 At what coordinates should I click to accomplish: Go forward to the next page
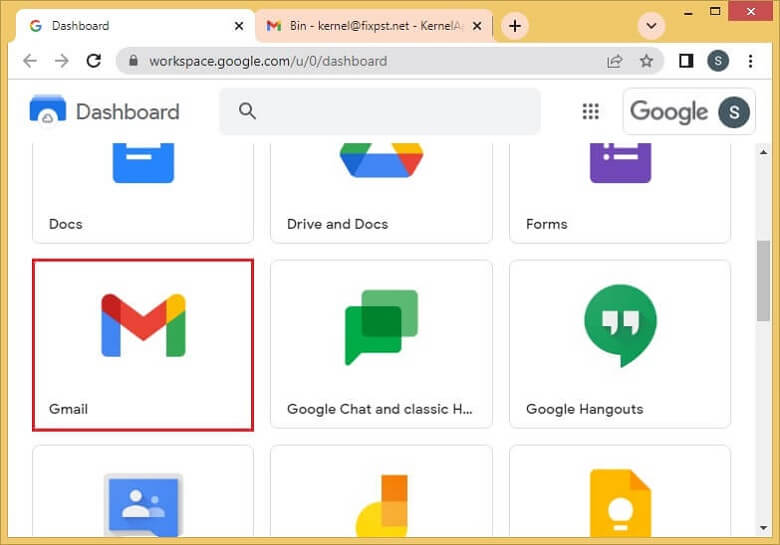click(62, 61)
